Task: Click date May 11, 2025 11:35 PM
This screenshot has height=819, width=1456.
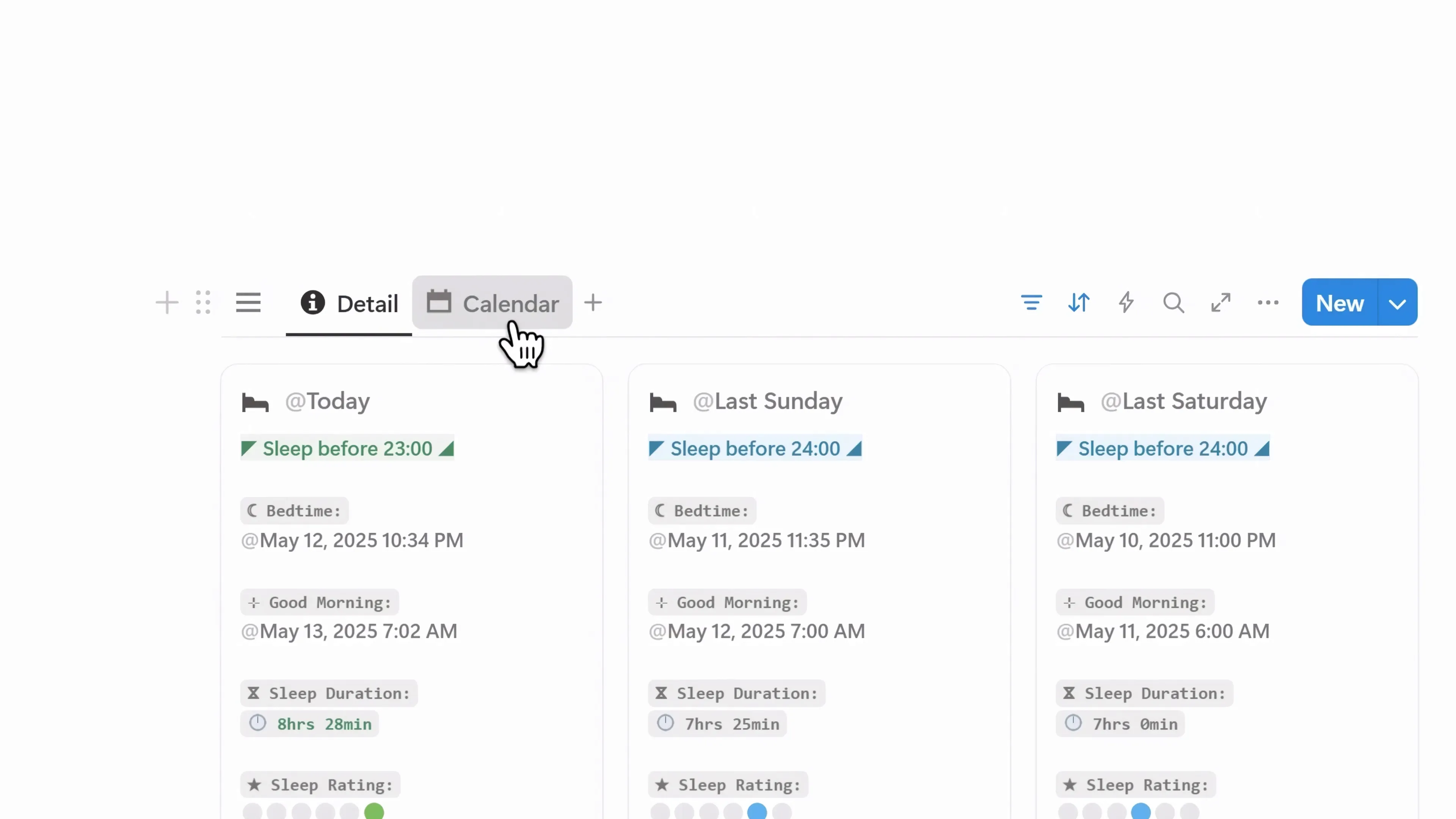Action: pos(757,540)
